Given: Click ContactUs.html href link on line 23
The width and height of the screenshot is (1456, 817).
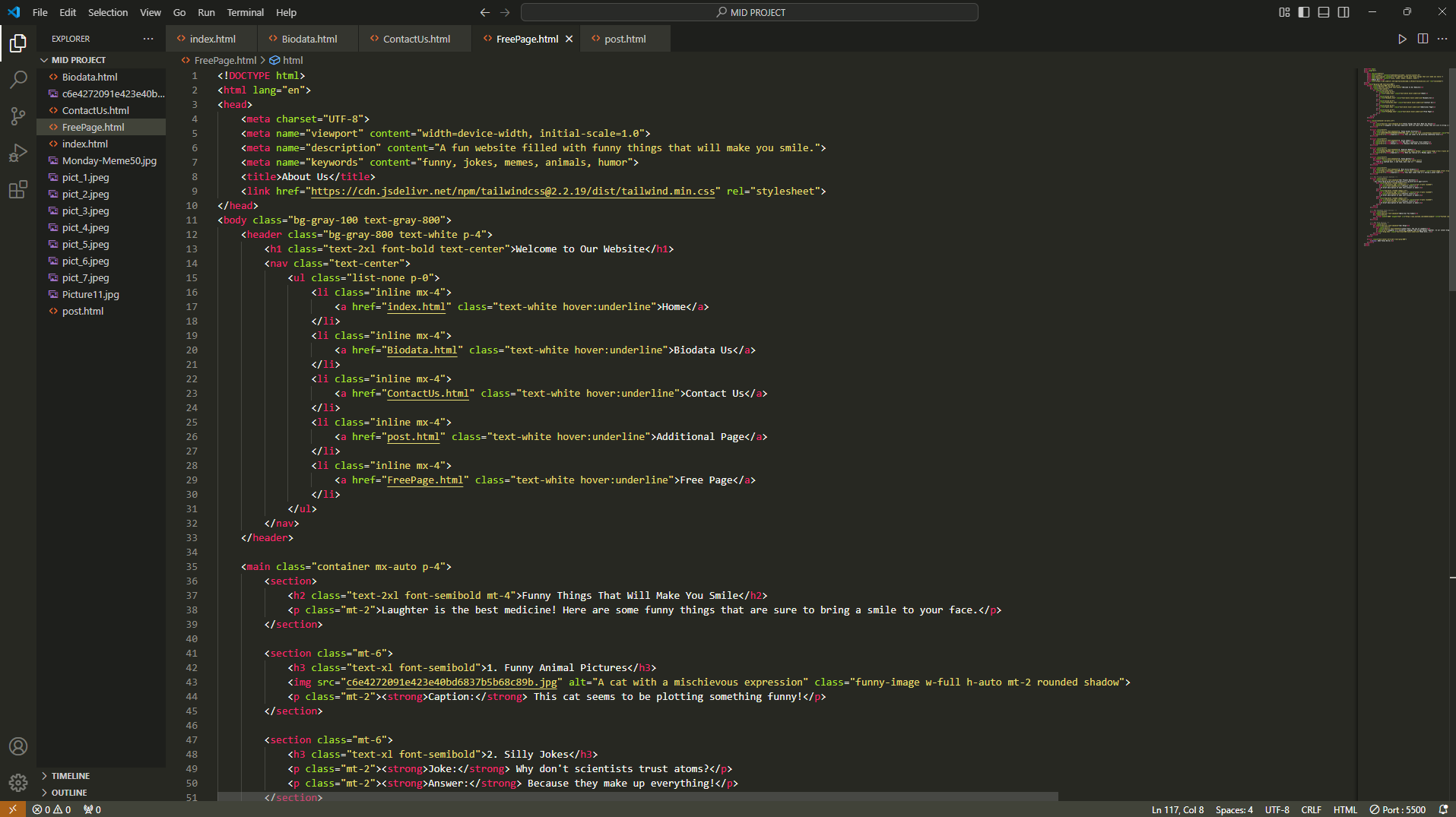Looking at the screenshot, I should [428, 393].
